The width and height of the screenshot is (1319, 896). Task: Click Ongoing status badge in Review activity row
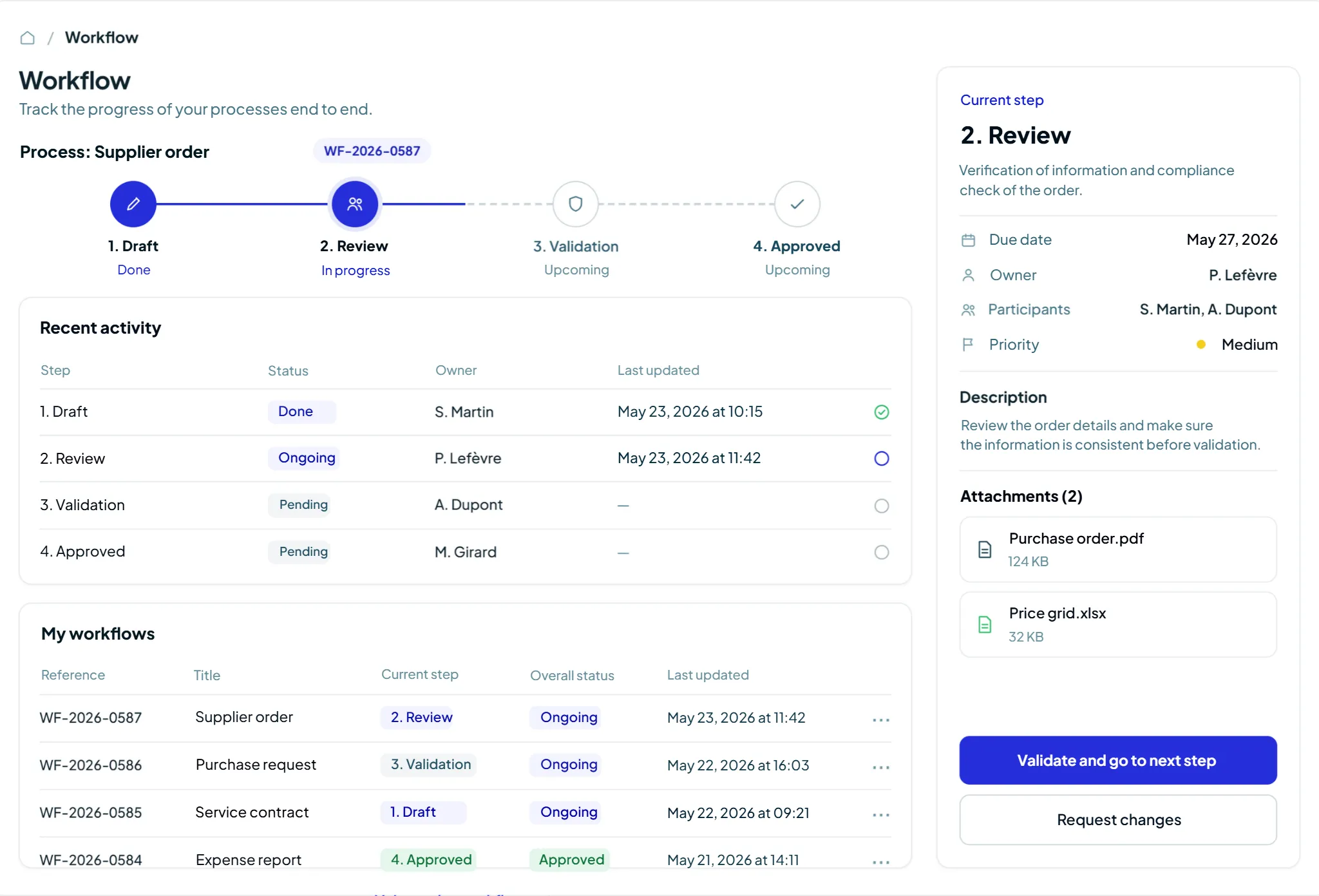coord(304,458)
